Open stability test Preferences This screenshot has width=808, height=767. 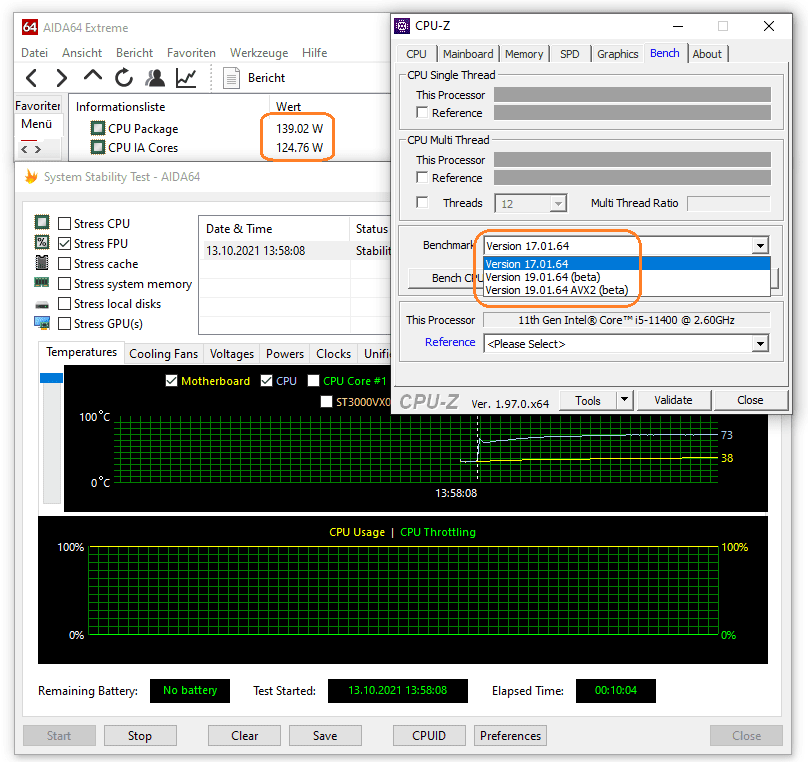[510, 736]
